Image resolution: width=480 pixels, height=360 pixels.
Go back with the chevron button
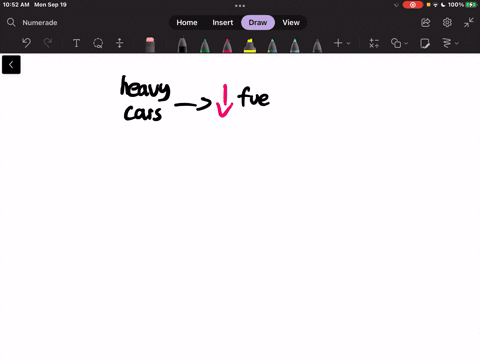[x=11, y=64]
